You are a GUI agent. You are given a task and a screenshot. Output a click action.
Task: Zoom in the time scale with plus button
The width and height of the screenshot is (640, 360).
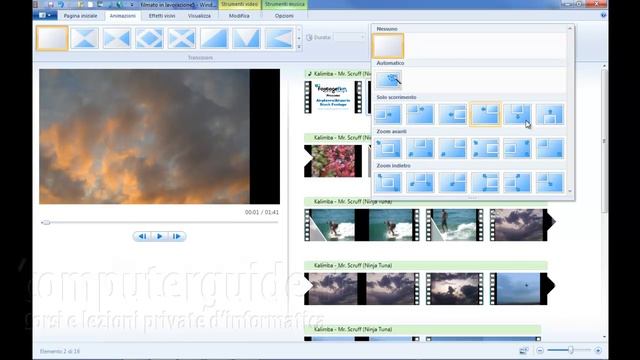(598, 350)
